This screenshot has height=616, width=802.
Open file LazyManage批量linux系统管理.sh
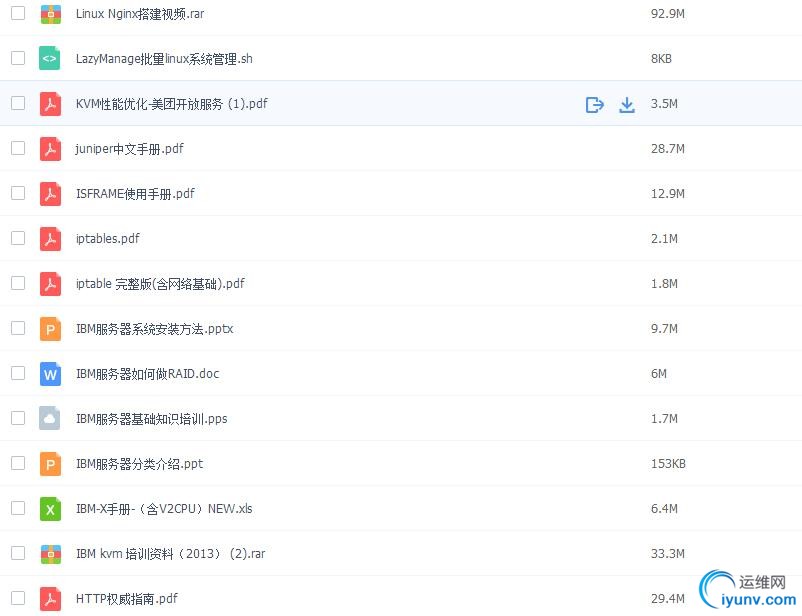(164, 59)
